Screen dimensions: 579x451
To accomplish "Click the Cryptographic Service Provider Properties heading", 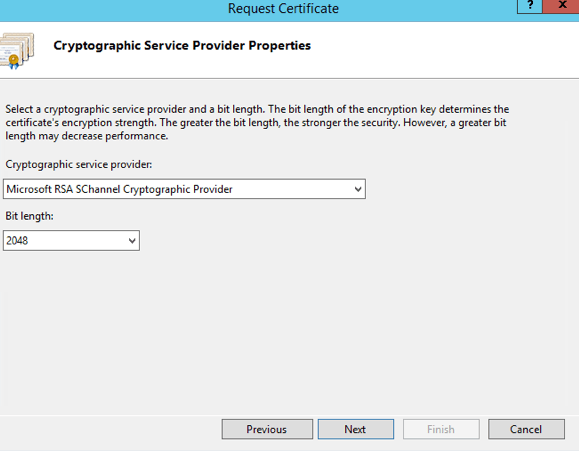I will (182, 45).
